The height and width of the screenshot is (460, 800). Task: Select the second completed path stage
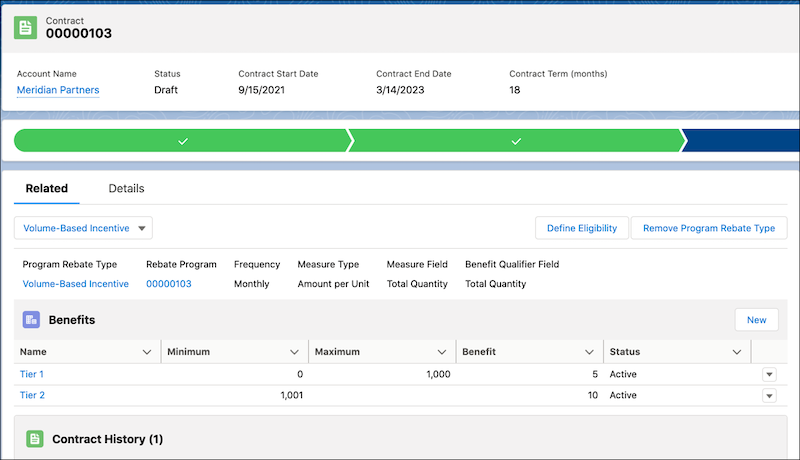516,141
